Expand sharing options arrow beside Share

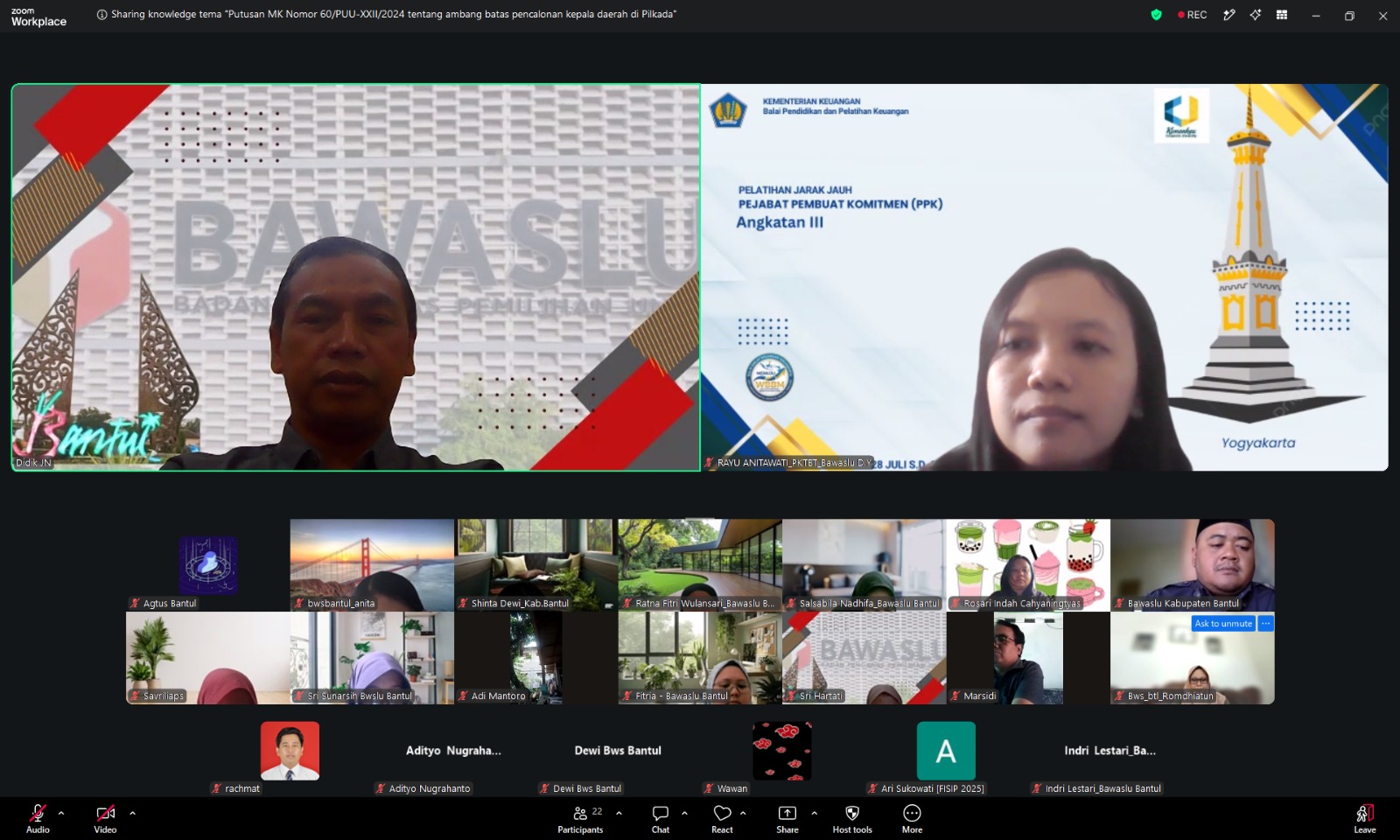814,813
